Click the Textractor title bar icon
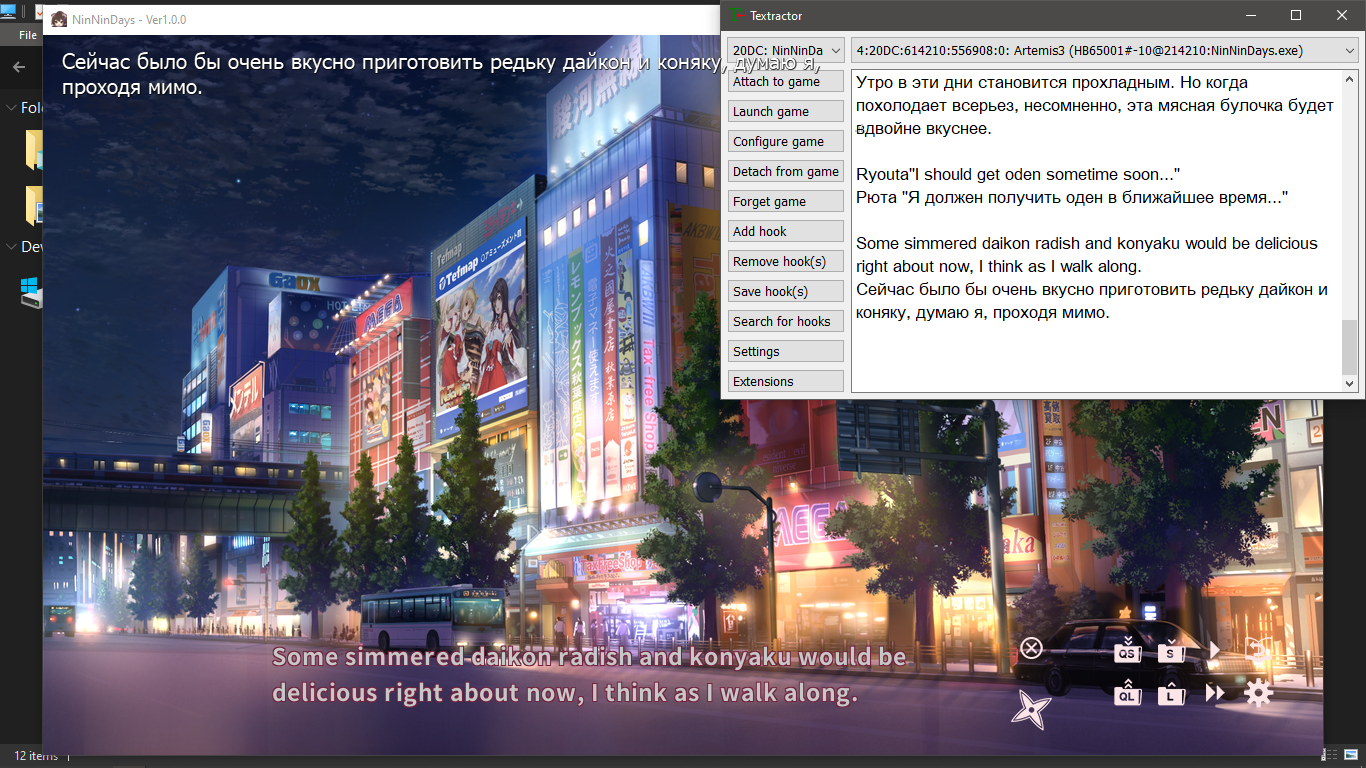 tap(737, 16)
